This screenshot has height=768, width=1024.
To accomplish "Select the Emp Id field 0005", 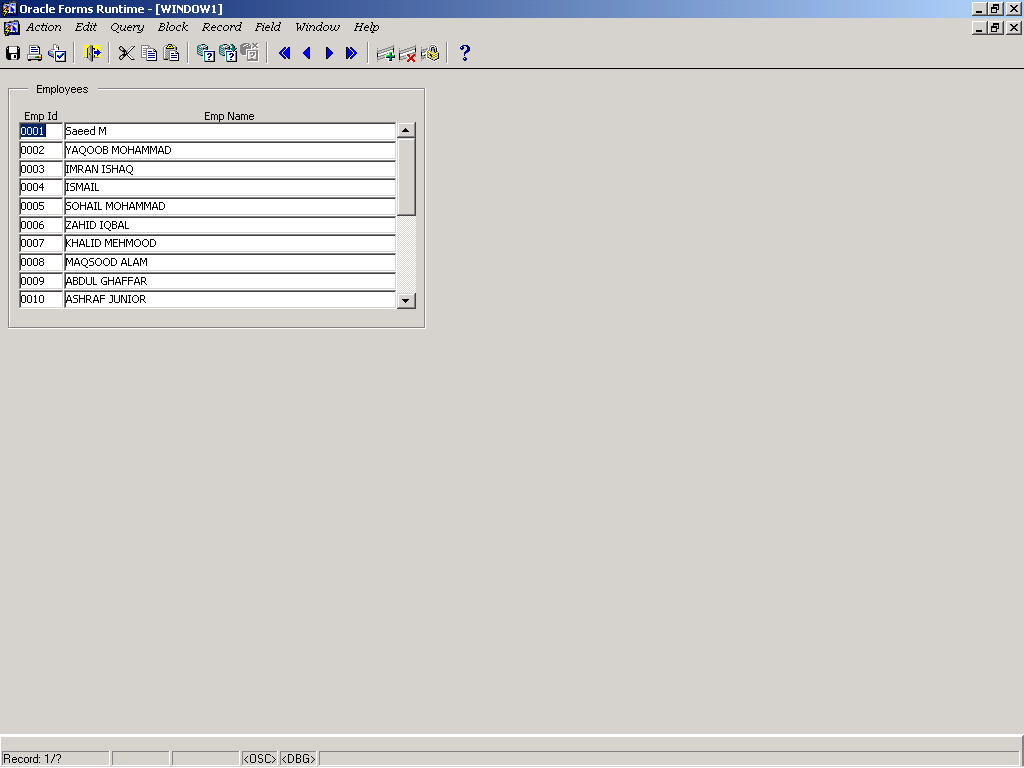I will point(41,206).
